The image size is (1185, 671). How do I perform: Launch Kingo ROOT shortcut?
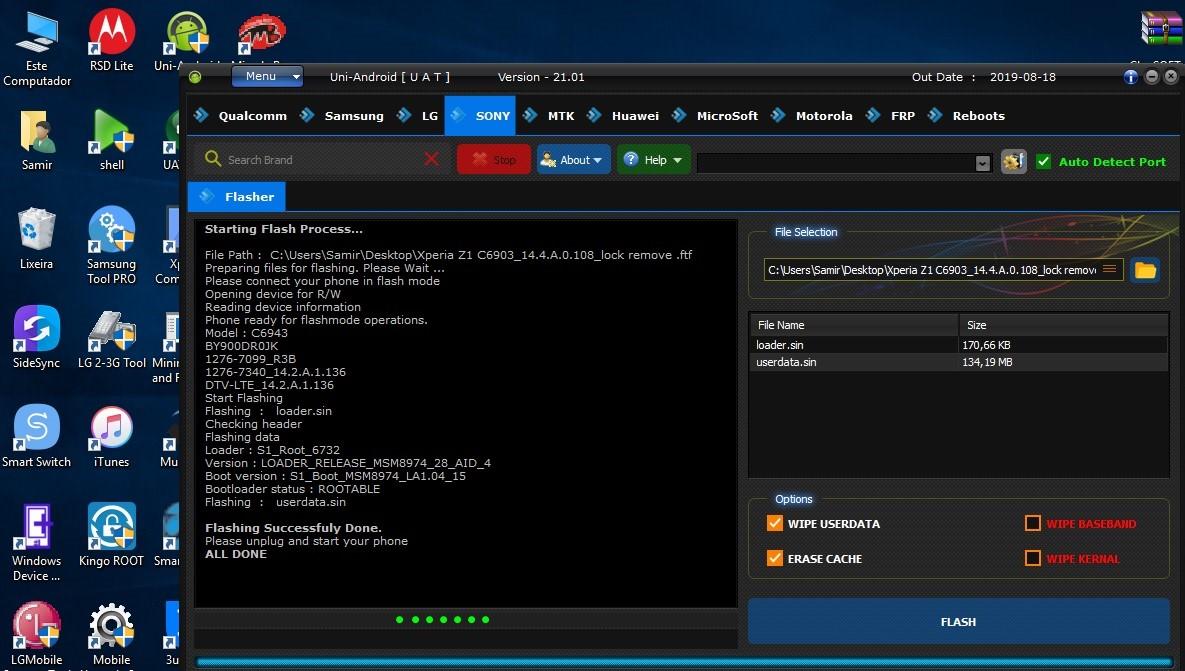(x=111, y=535)
